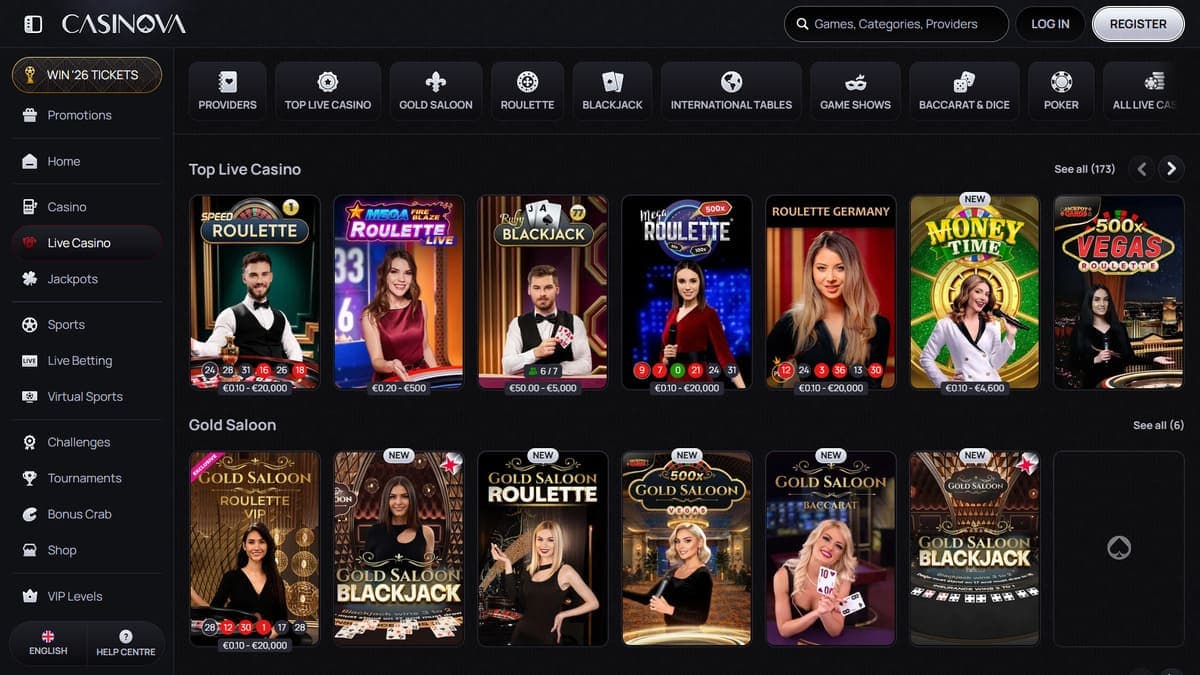Click See all (173) link
Image resolution: width=1200 pixels, height=675 pixels.
point(1084,169)
